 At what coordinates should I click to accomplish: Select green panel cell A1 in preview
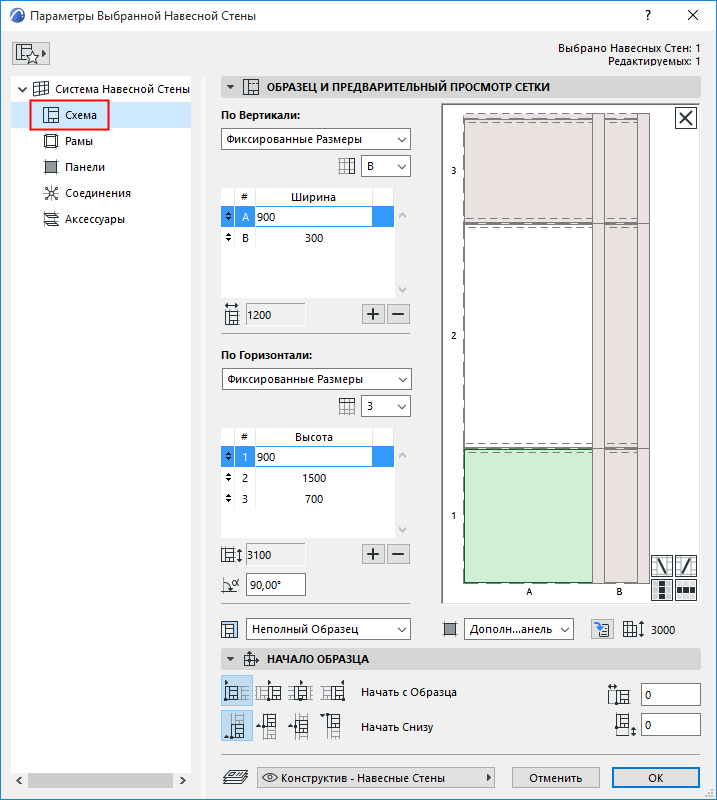(x=528, y=516)
